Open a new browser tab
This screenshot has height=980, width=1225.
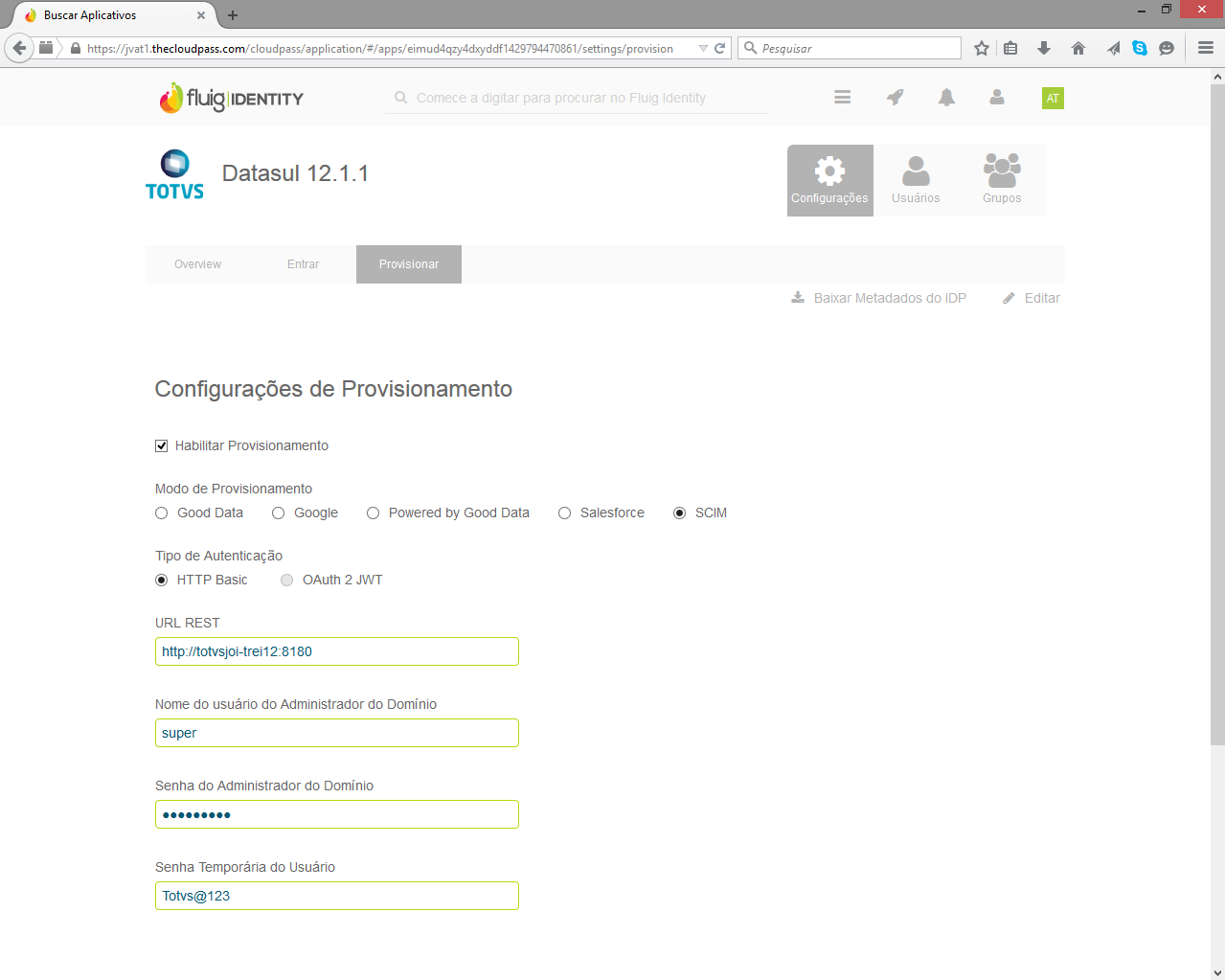coord(233,15)
